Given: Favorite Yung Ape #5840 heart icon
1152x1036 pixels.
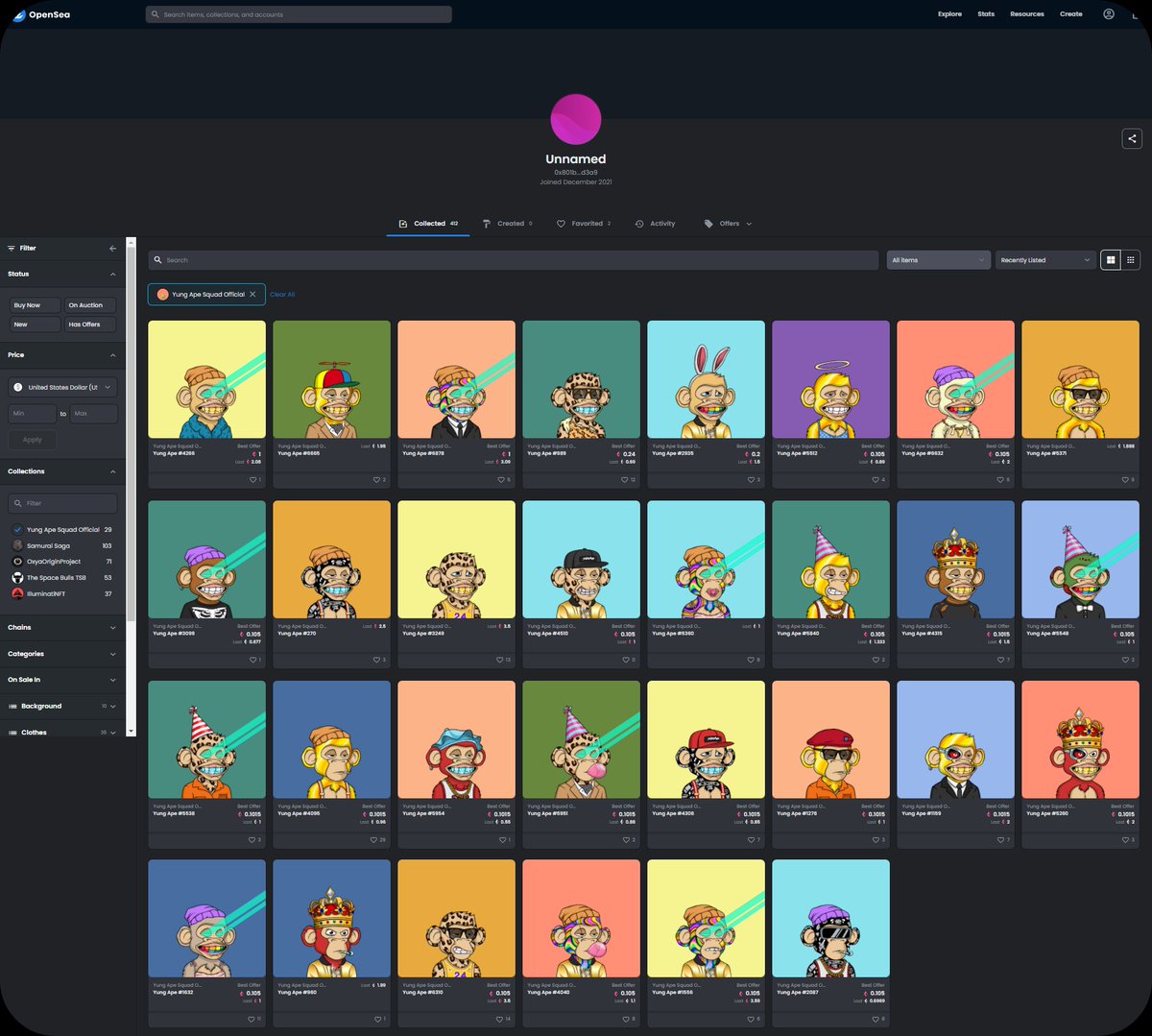Looking at the screenshot, I should 876,660.
